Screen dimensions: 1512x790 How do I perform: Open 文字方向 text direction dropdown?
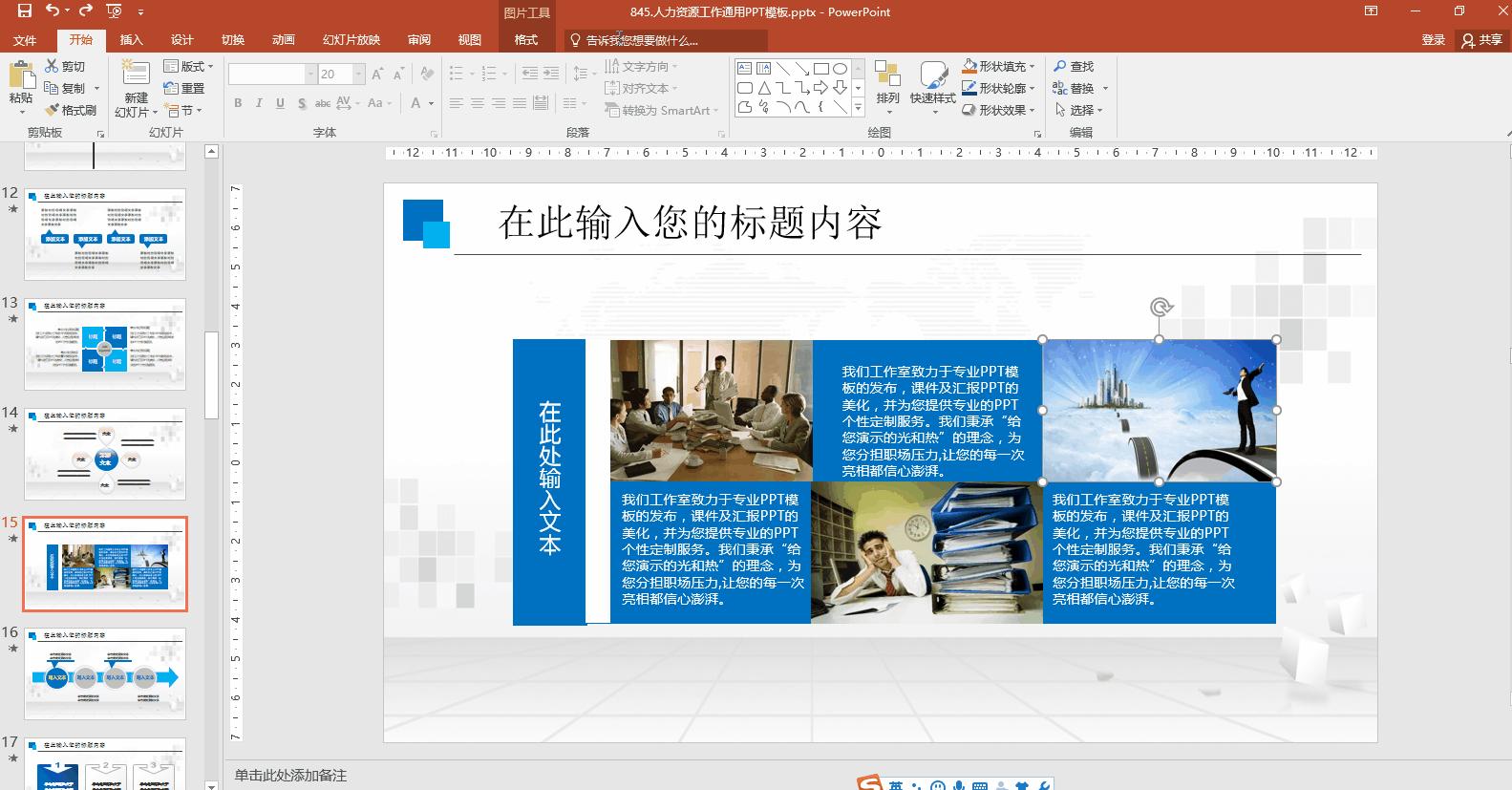(641, 66)
